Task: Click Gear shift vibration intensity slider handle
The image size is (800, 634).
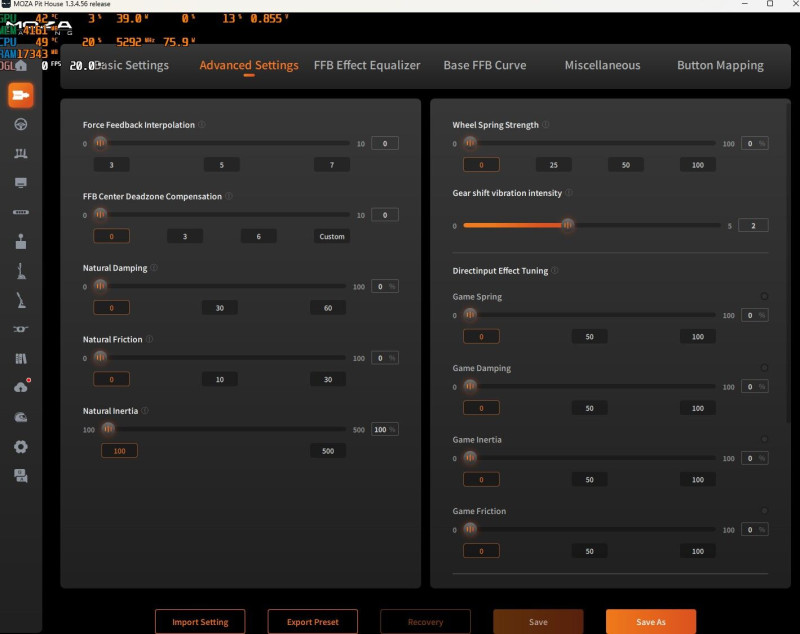Action: (x=567, y=225)
